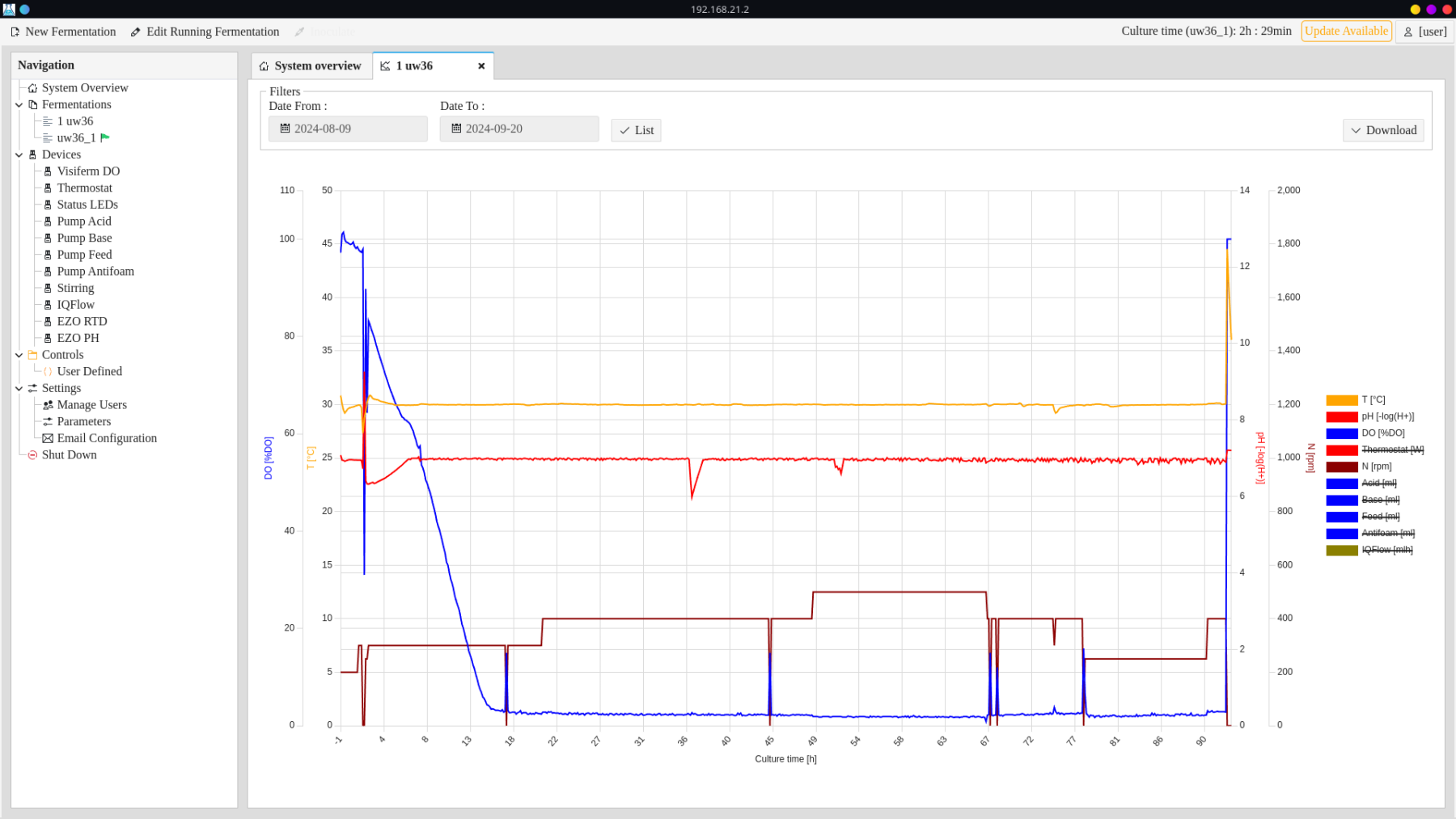Click the Update Available button
This screenshot has height=819, width=1456.
[x=1346, y=32]
